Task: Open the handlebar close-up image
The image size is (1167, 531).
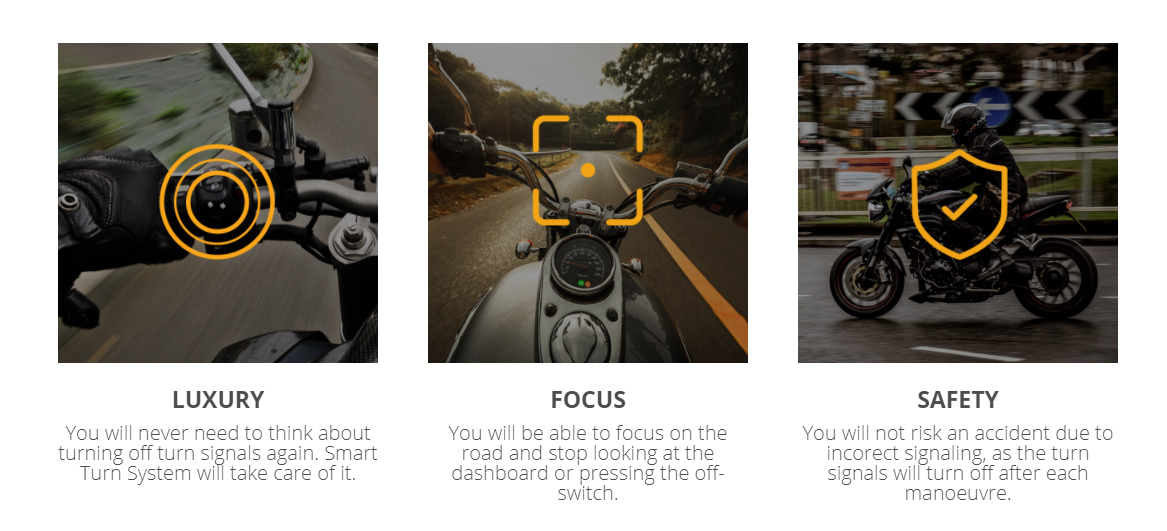Action: (x=218, y=203)
